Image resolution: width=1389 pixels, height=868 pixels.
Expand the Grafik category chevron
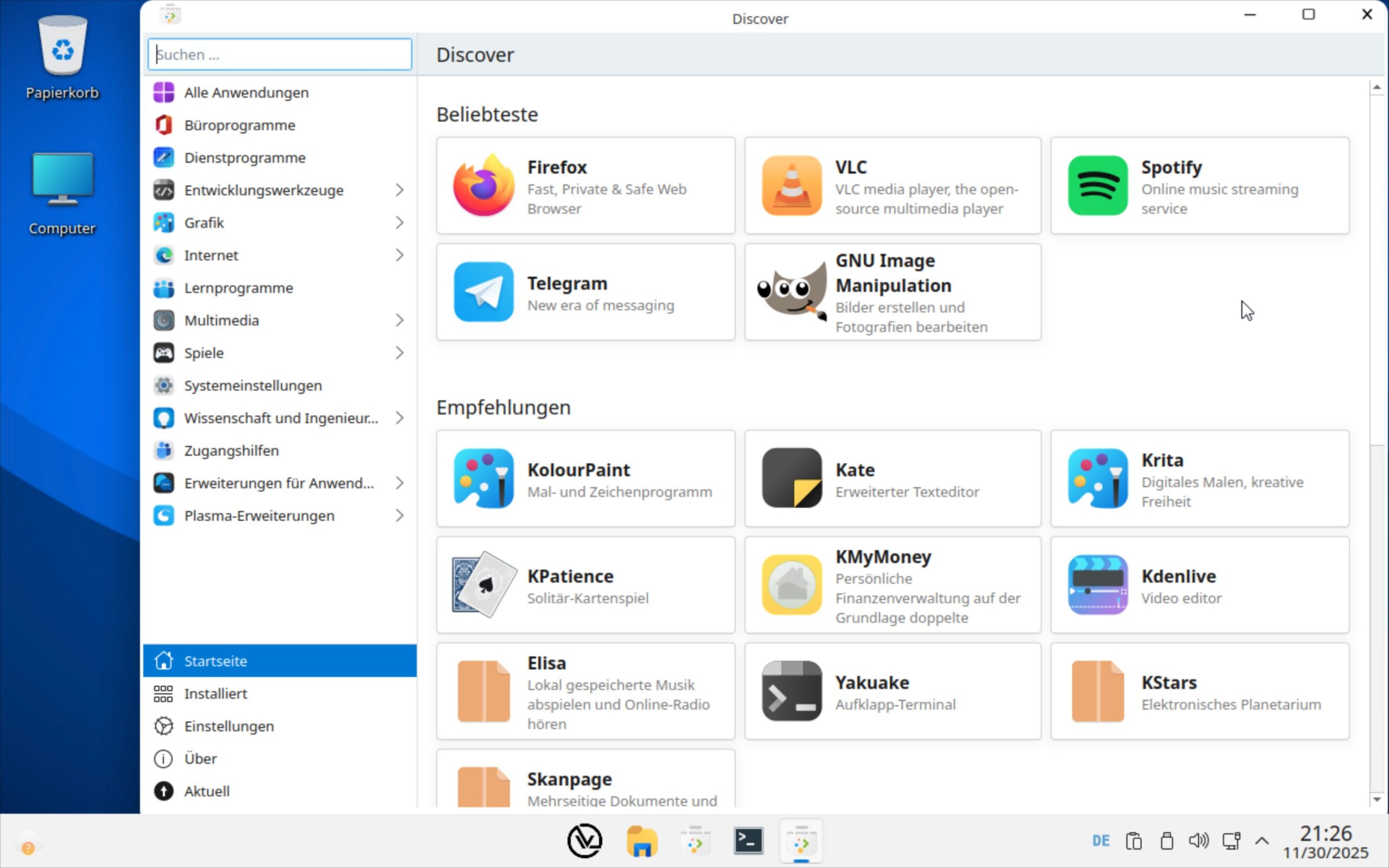pyautogui.click(x=399, y=223)
